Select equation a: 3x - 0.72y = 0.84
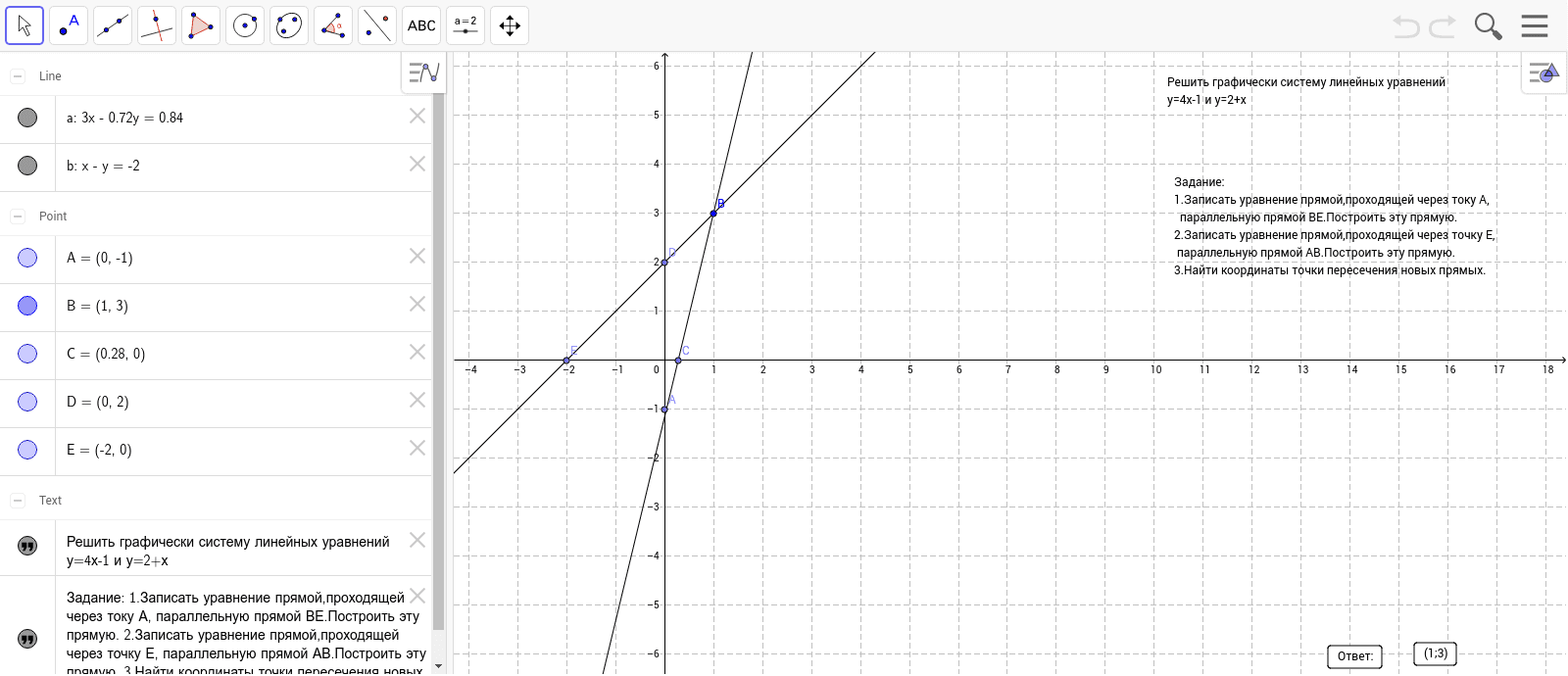1568x676 pixels. (124, 118)
